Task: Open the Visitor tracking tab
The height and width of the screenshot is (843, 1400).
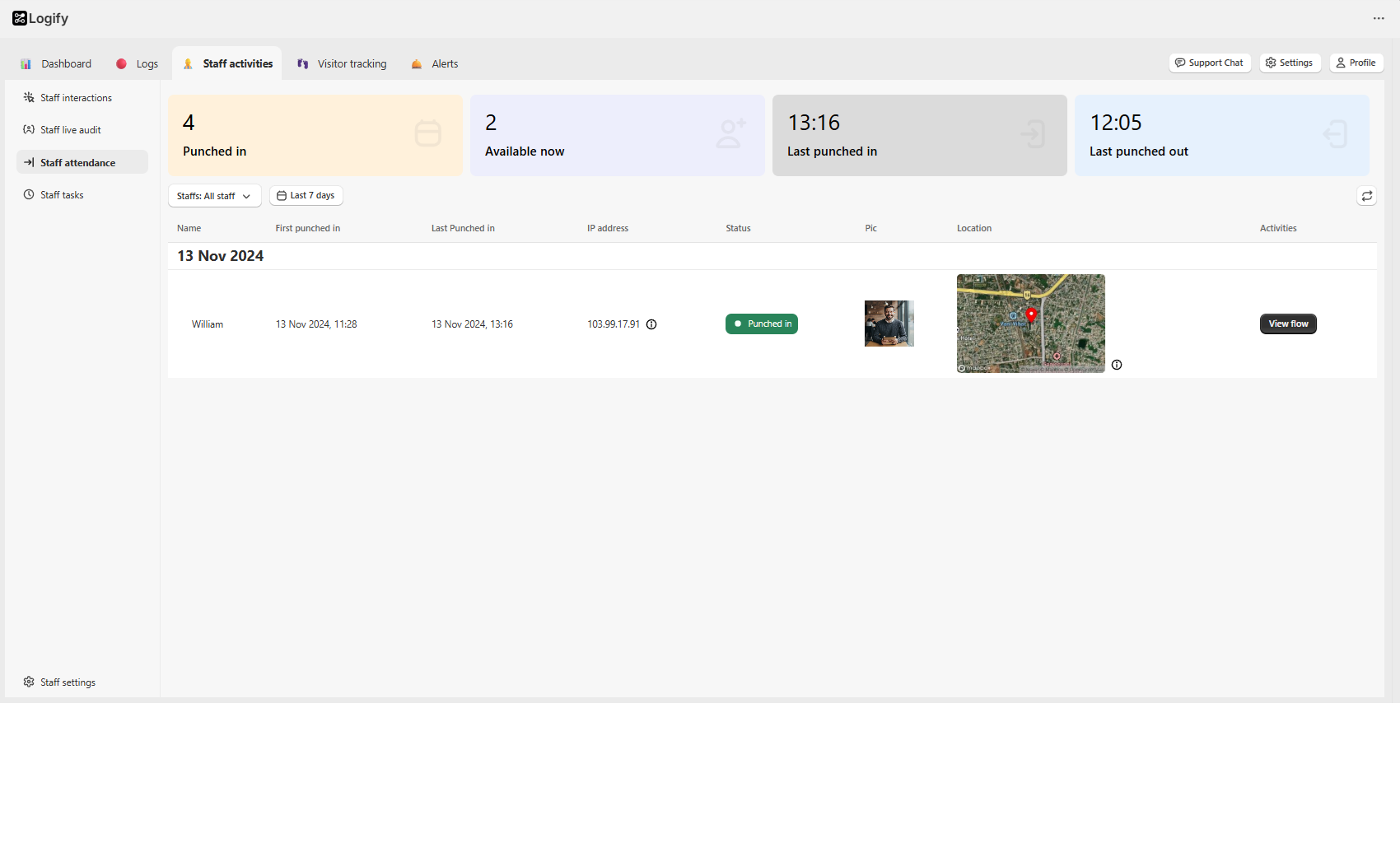Action: [x=342, y=63]
